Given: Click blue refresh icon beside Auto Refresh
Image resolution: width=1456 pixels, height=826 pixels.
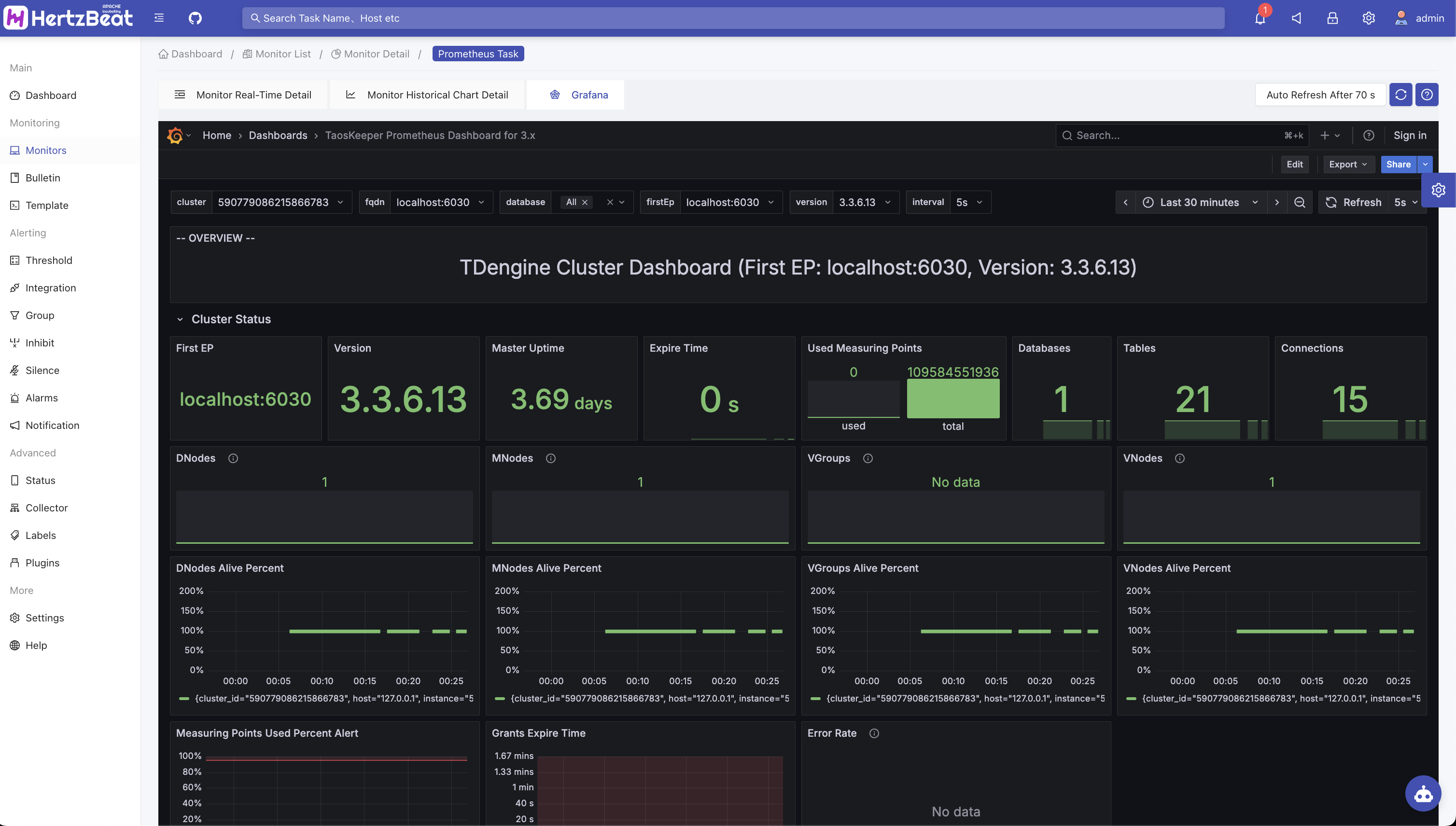Looking at the screenshot, I should pyautogui.click(x=1400, y=95).
